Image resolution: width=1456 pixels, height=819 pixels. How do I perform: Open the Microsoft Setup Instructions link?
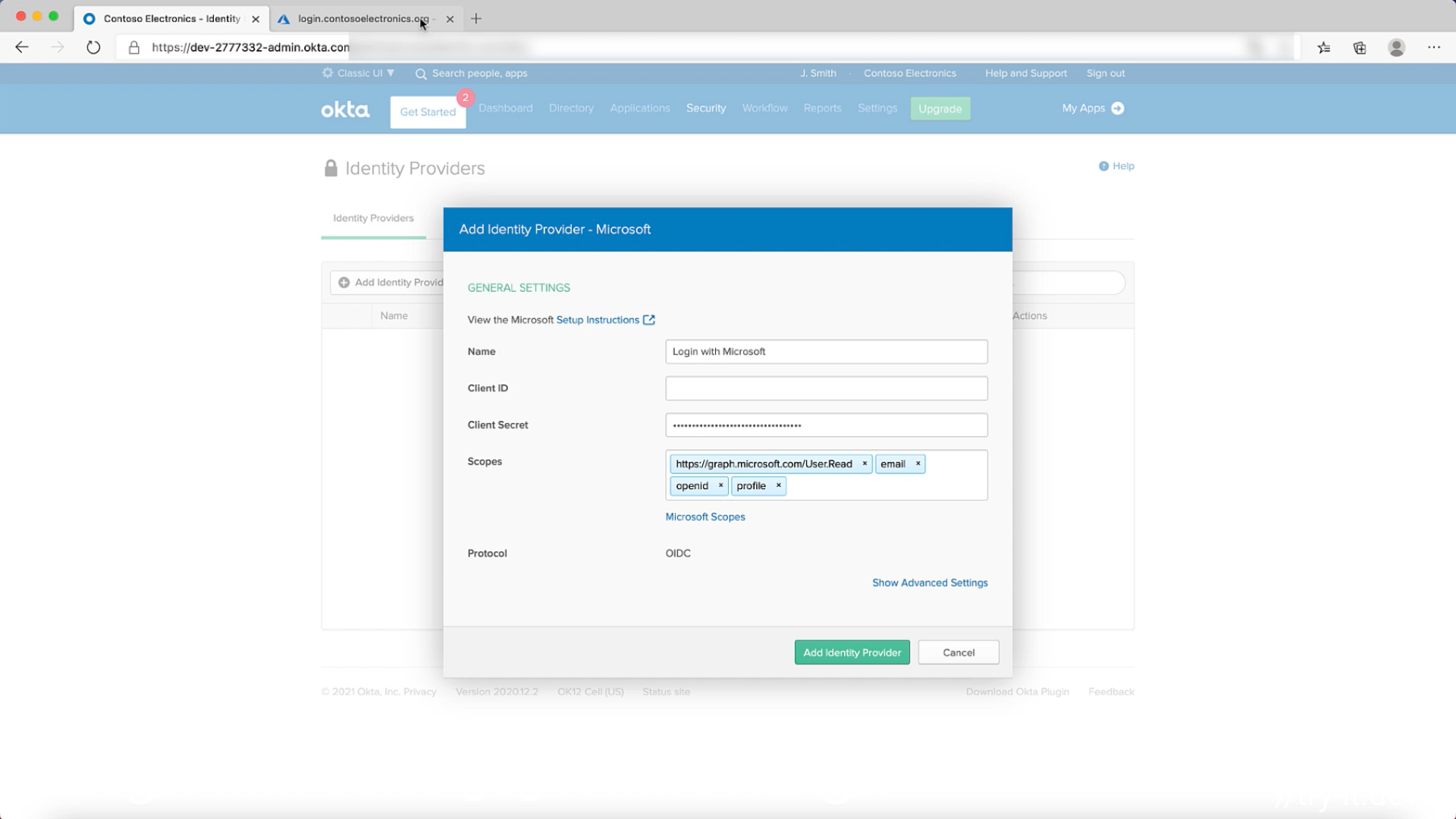(x=598, y=320)
